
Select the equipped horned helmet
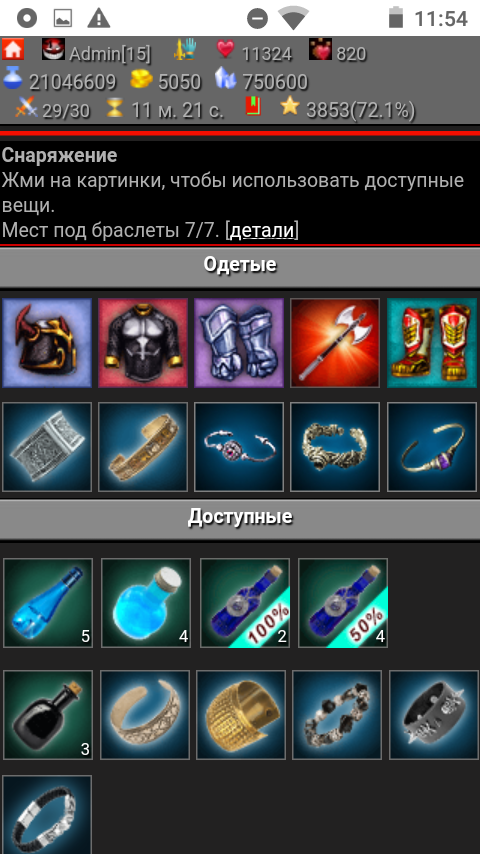click(47, 343)
